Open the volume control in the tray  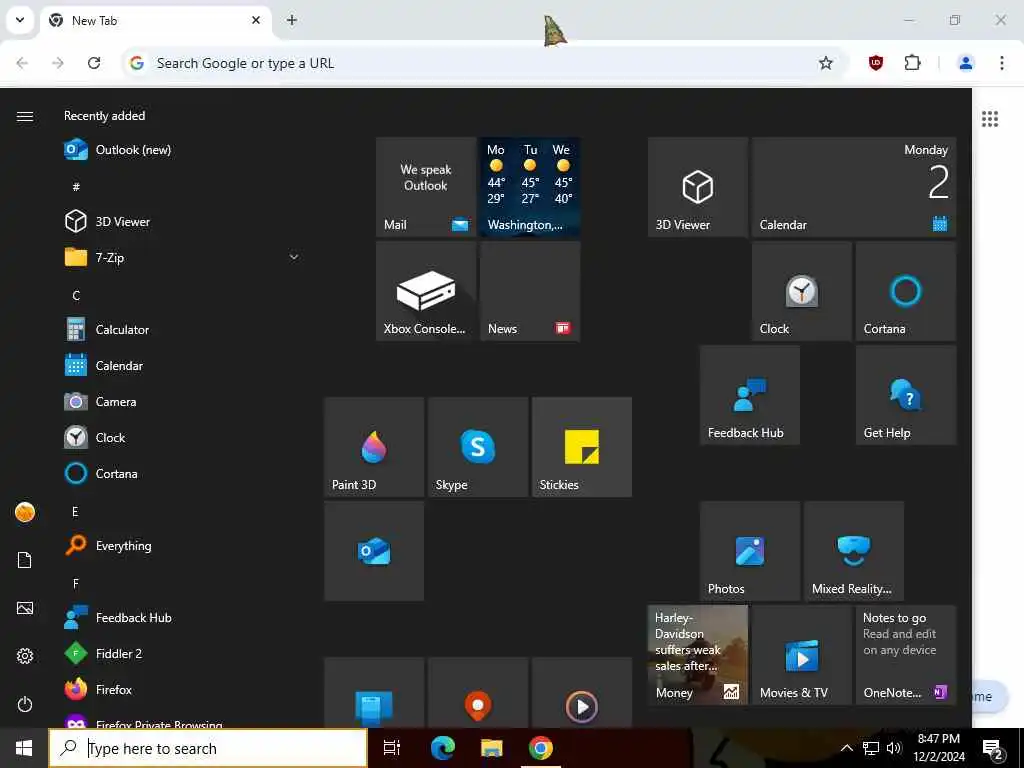click(894, 748)
